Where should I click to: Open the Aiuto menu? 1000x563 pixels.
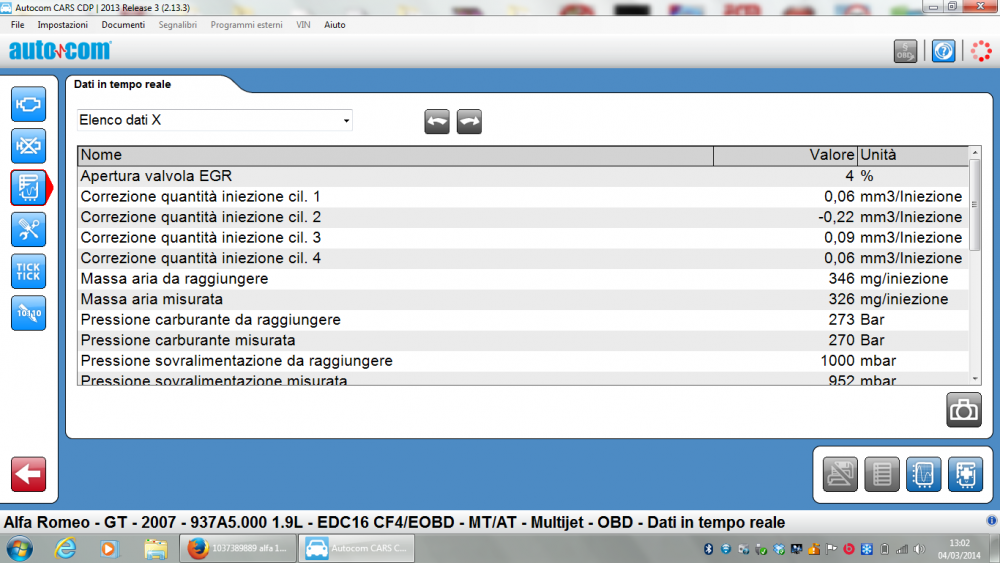coord(335,25)
